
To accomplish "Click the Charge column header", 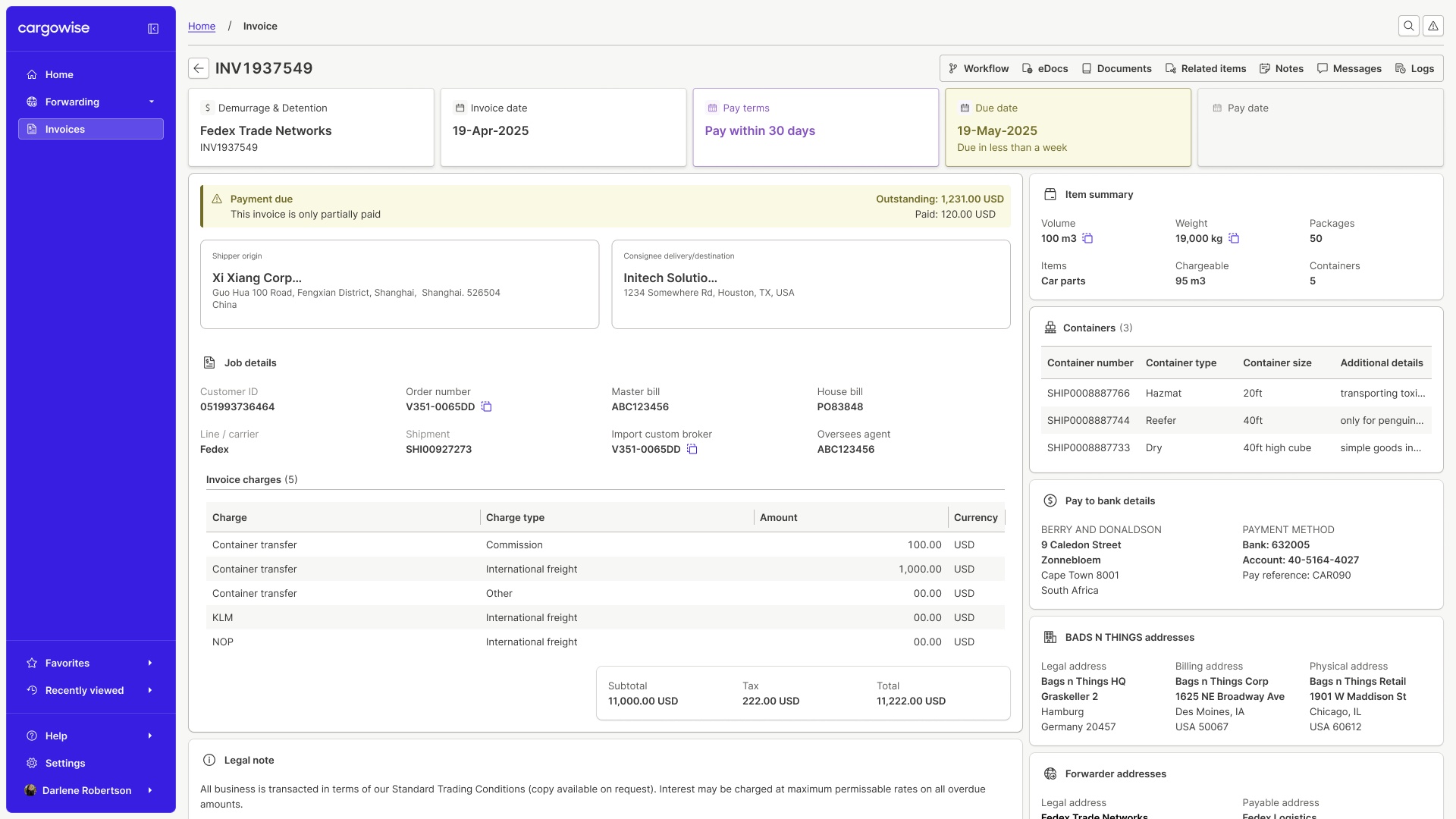I will click(x=343, y=517).
